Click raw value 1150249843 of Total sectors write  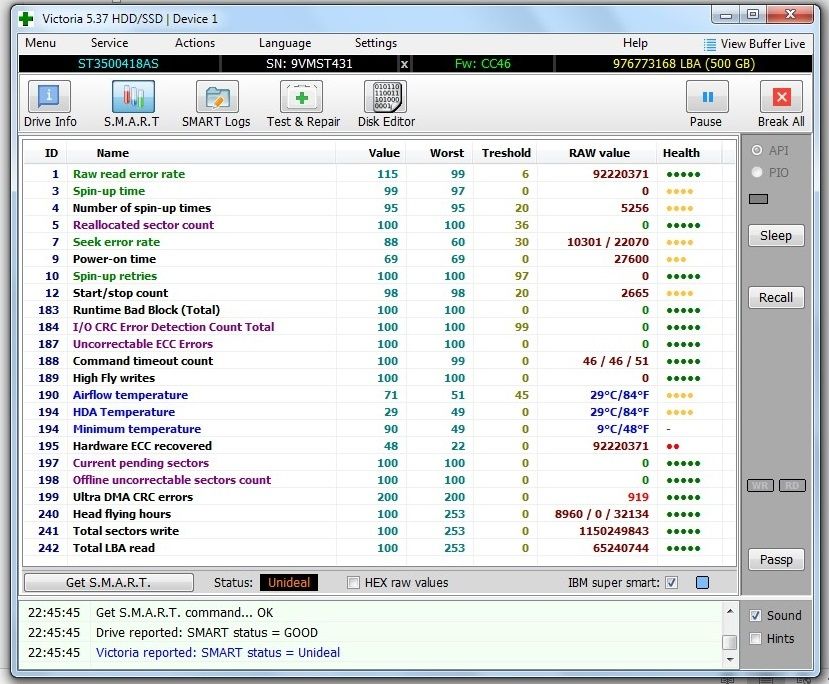(613, 531)
